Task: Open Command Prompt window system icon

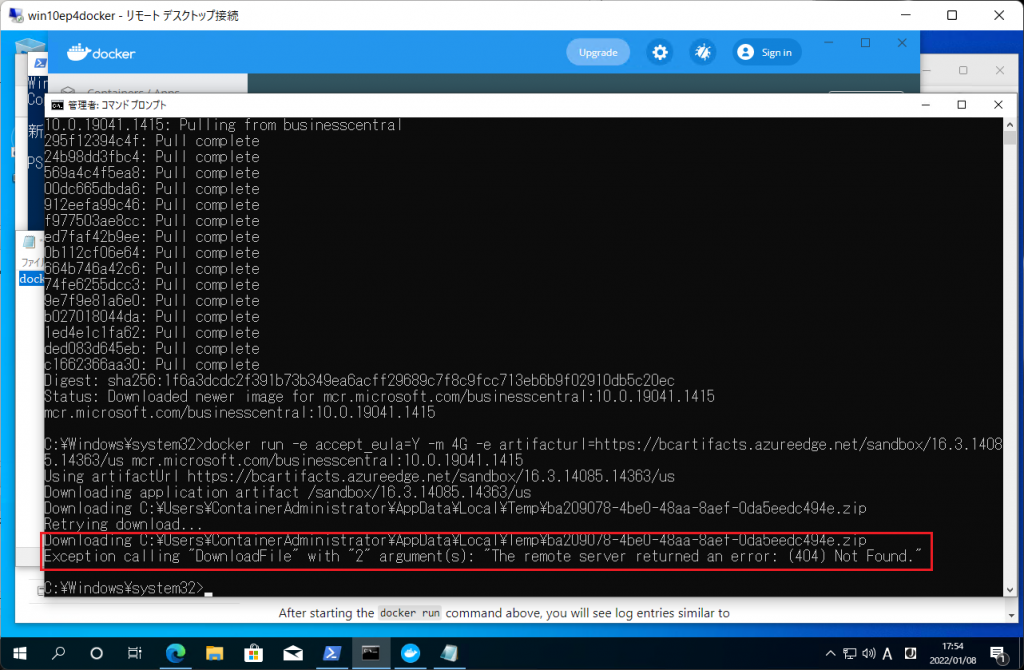Action: [57, 105]
